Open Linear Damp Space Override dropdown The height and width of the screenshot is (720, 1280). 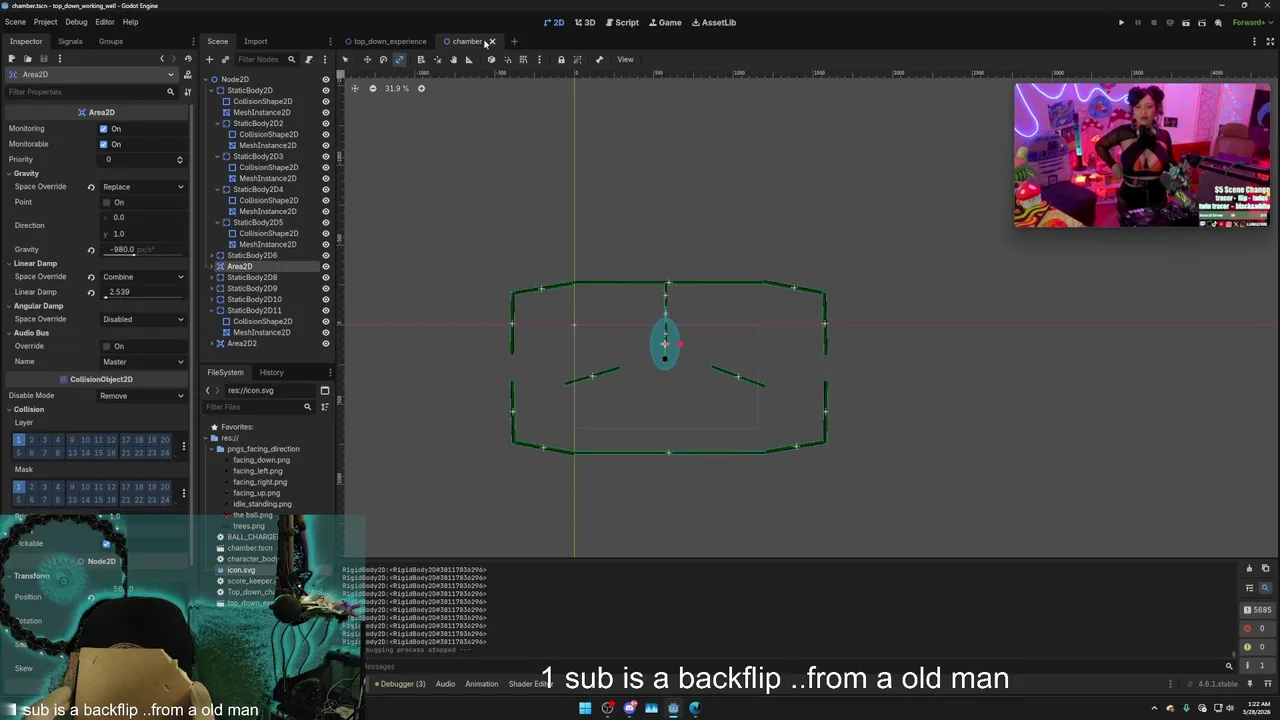coord(143,277)
